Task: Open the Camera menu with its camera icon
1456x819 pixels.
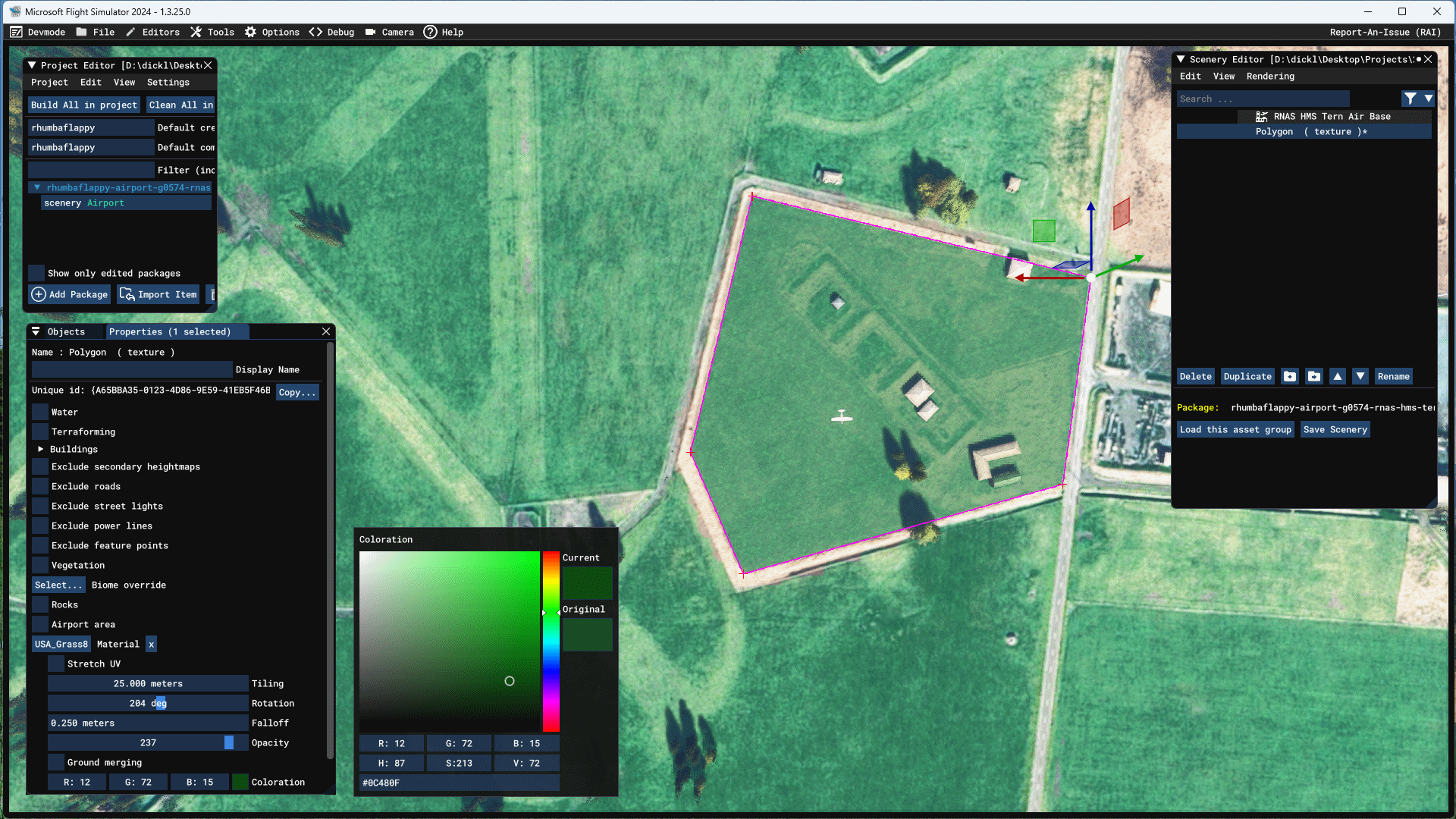Action: pos(369,32)
